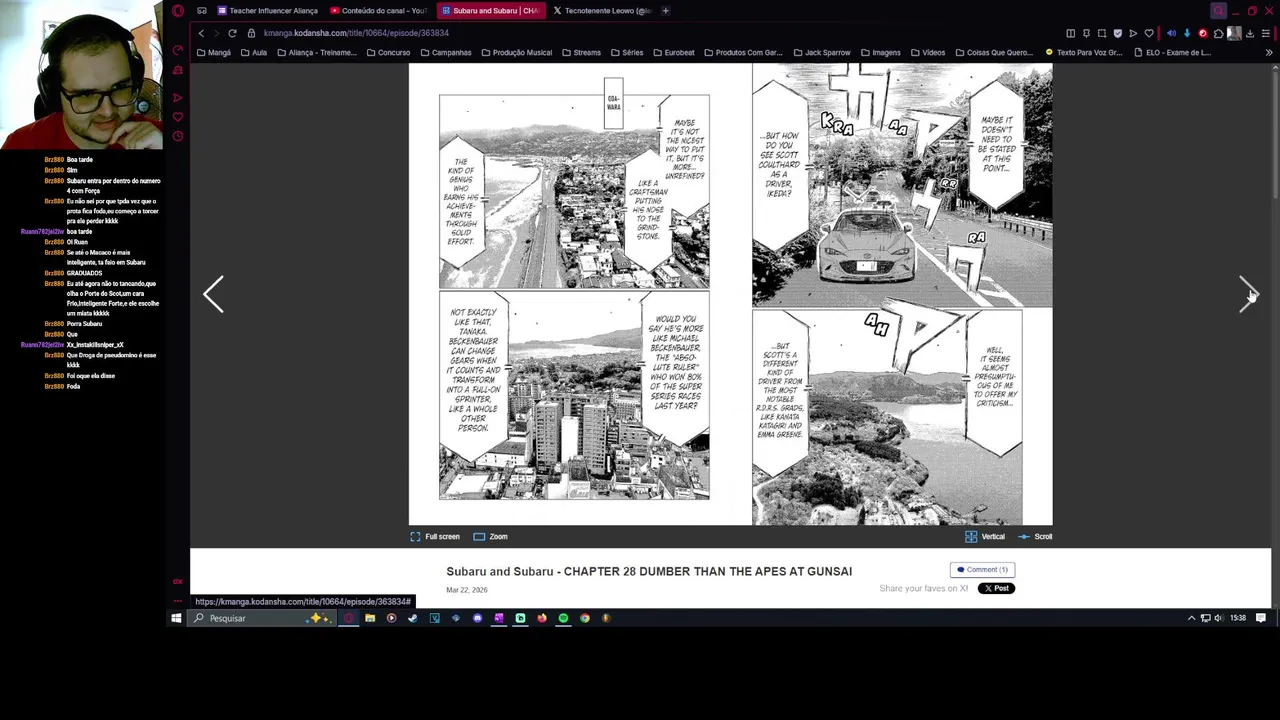Open the Streams bookmarks folder

click(x=581, y=52)
